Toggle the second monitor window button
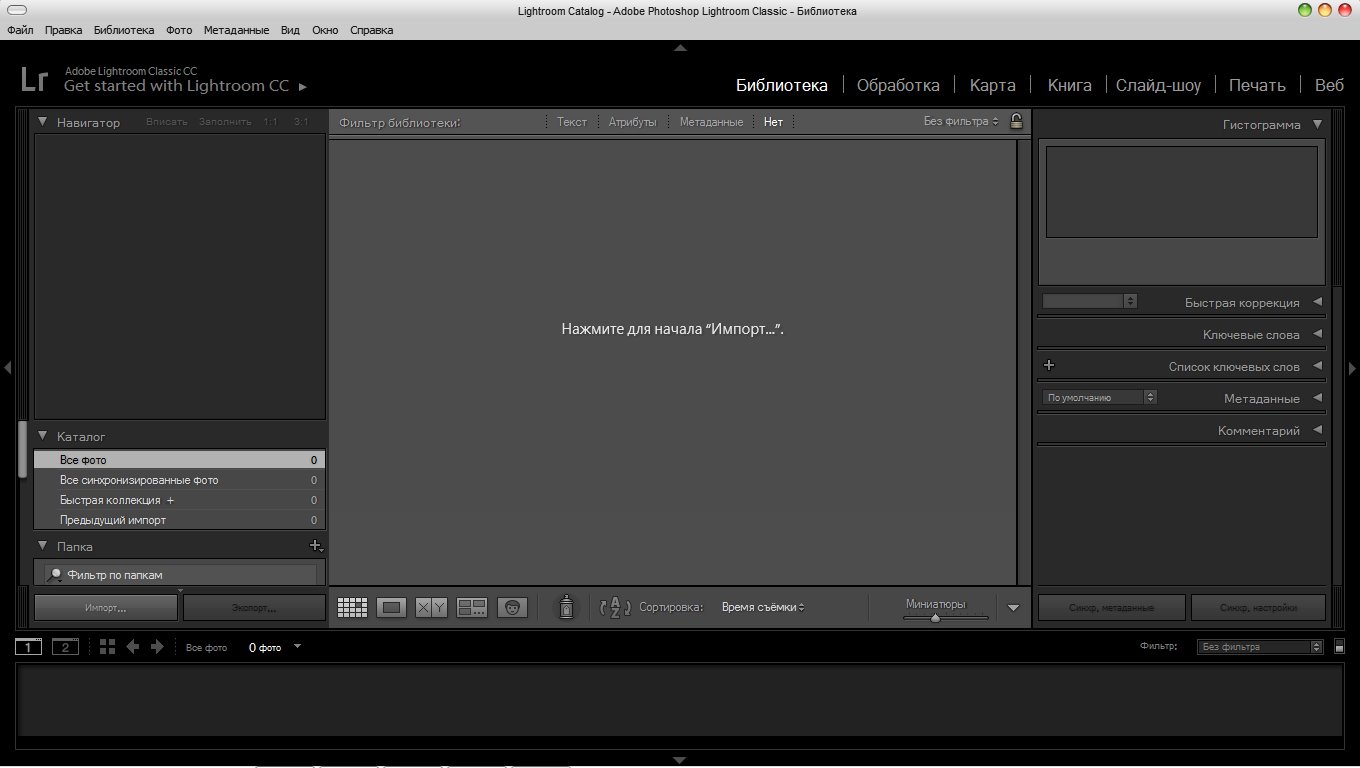This screenshot has width=1360, height=768. [x=65, y=647]
